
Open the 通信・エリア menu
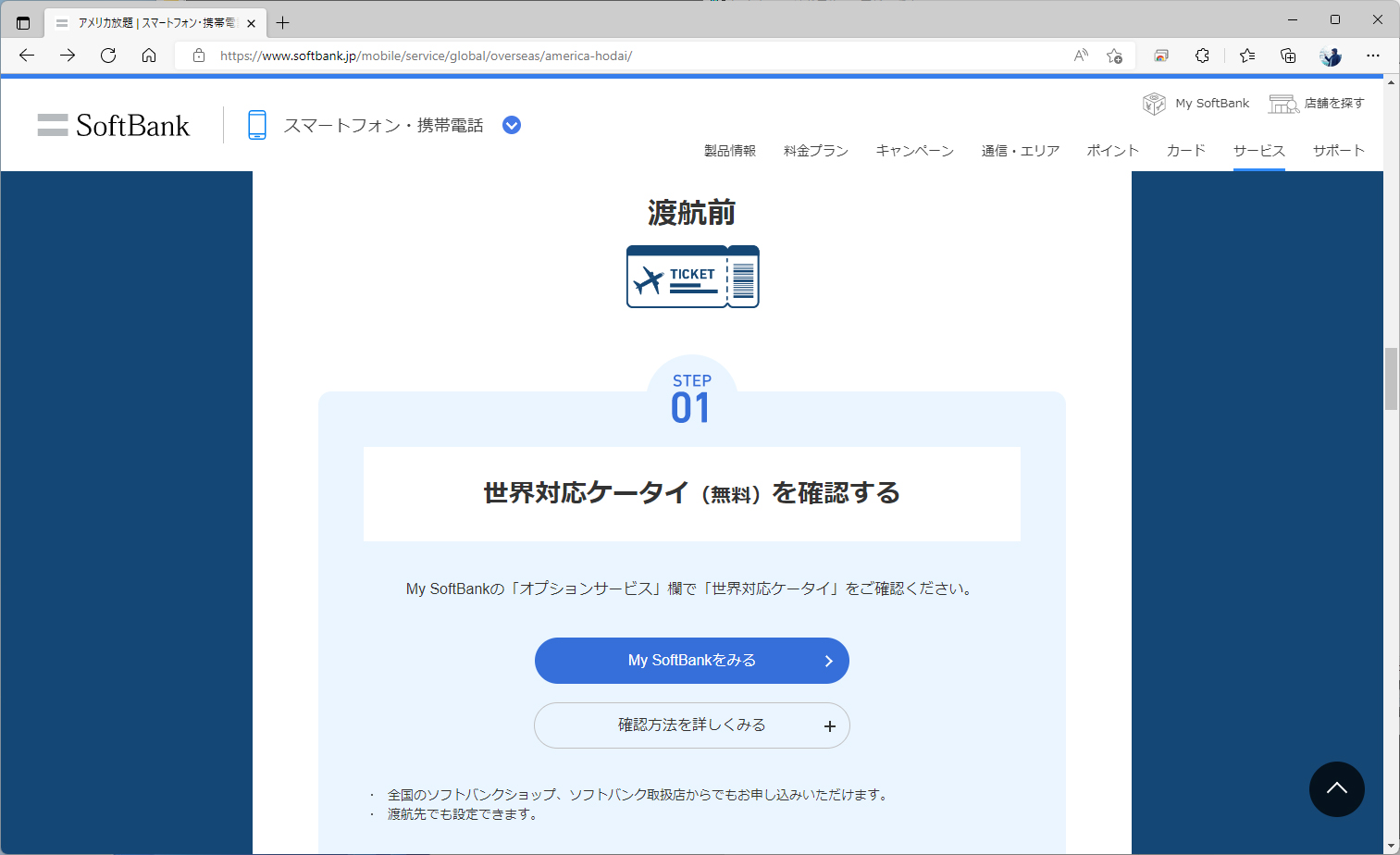pyautogui.click(x=1021, y=151)
